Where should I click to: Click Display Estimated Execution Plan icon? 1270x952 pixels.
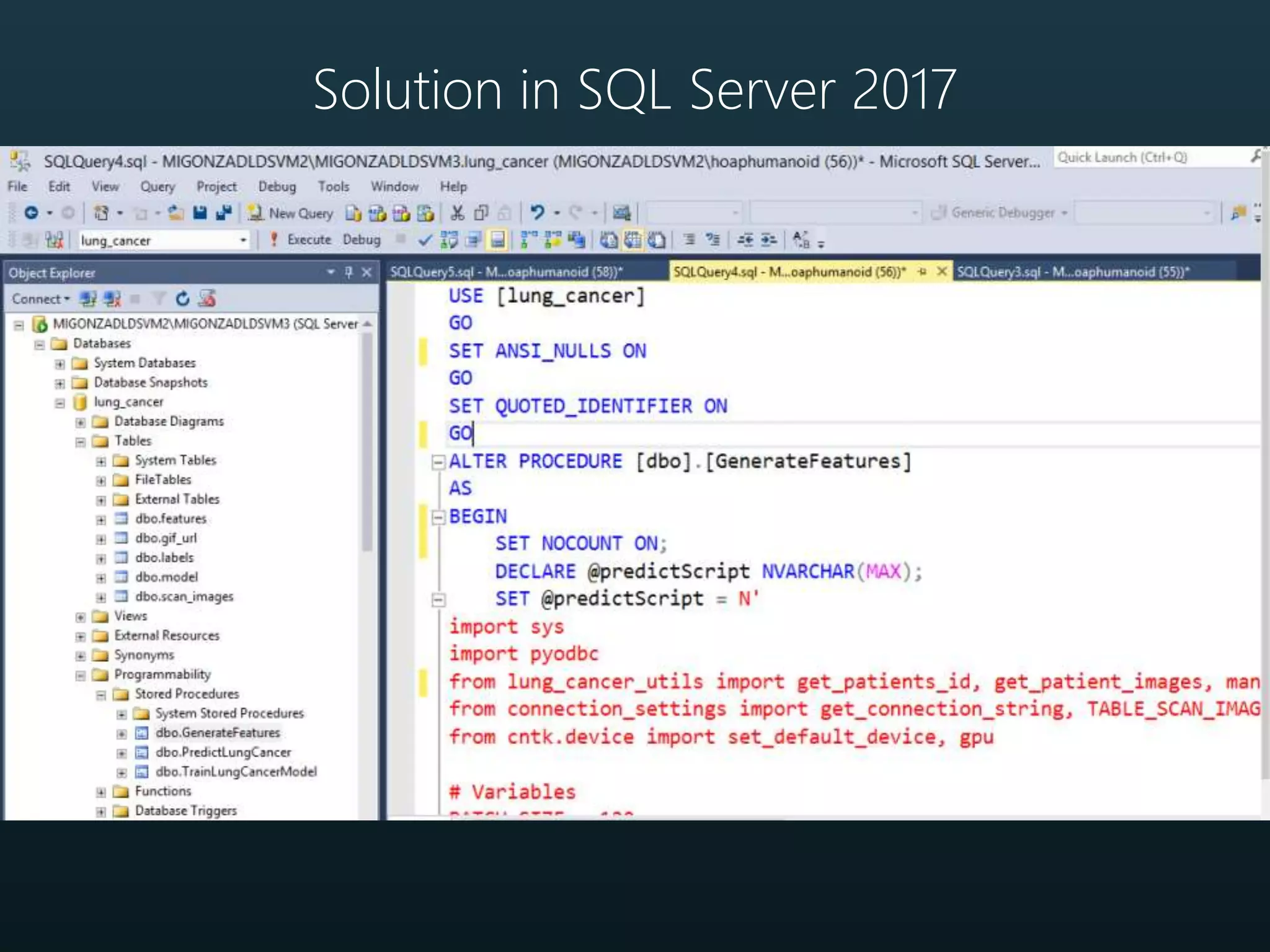pos(449,240)
